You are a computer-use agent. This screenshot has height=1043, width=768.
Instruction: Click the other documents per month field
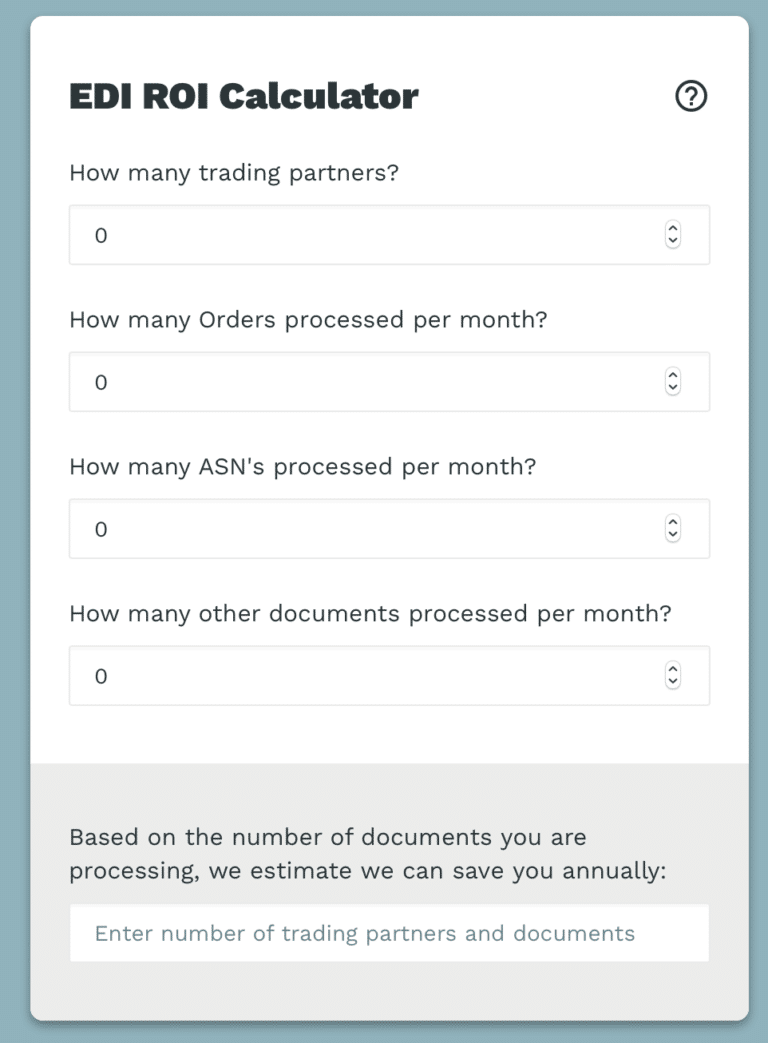(389, 676)
